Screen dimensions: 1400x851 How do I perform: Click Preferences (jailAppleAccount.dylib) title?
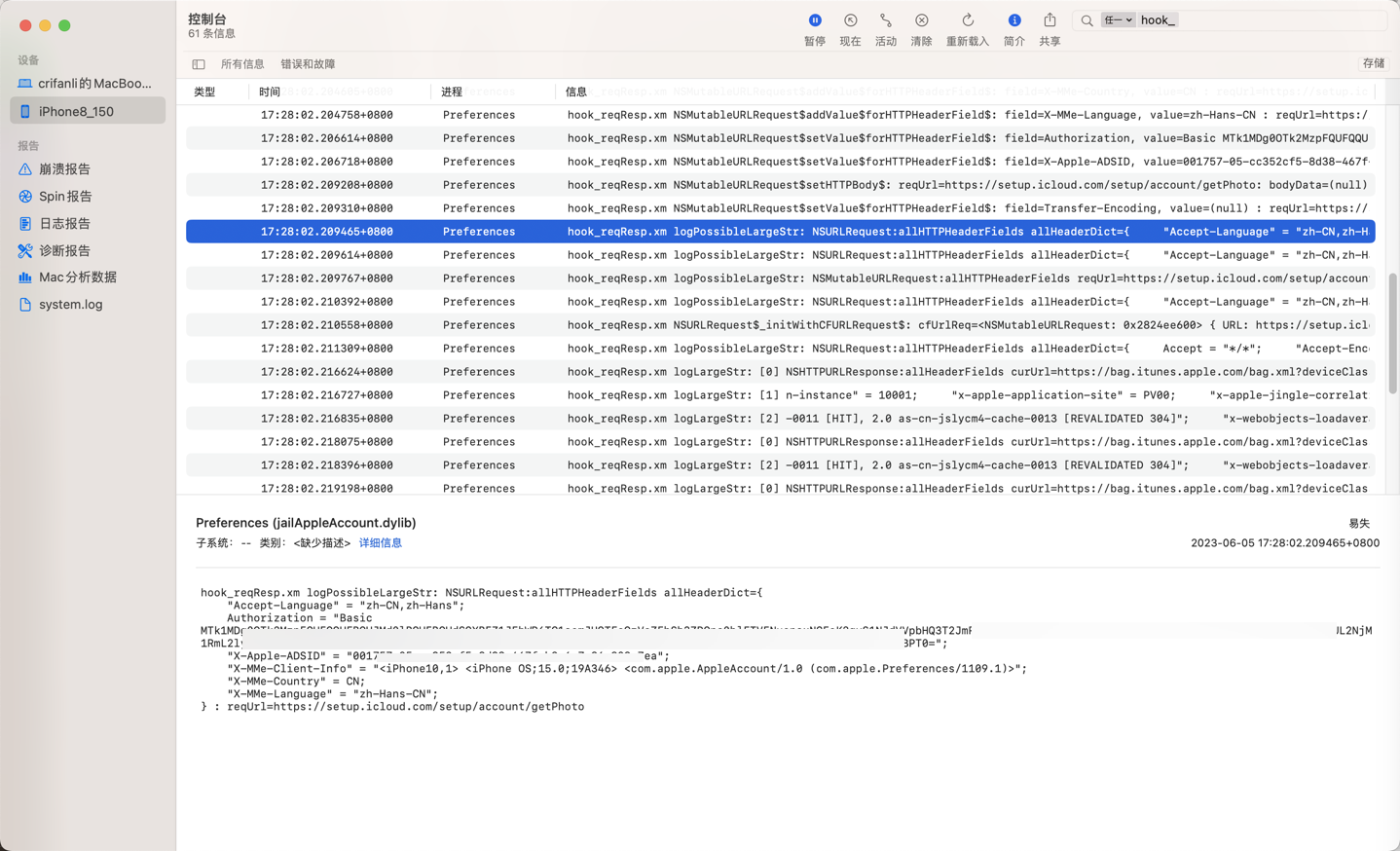(x=306, y=523)
